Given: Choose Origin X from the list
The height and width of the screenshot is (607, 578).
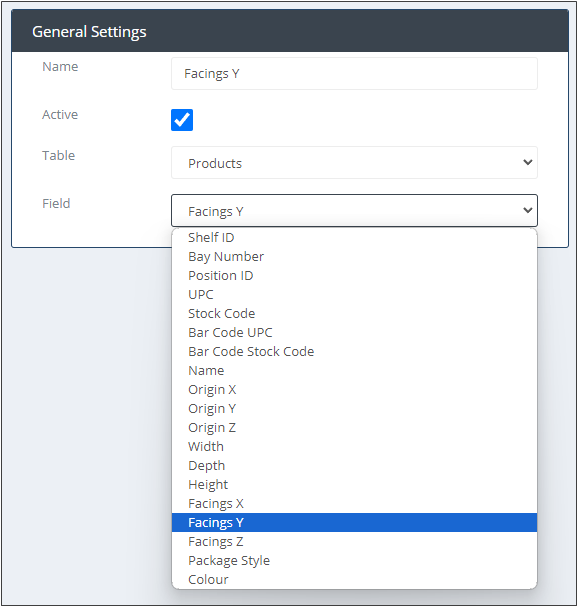Looking at the screenshot, I should 354,389.
